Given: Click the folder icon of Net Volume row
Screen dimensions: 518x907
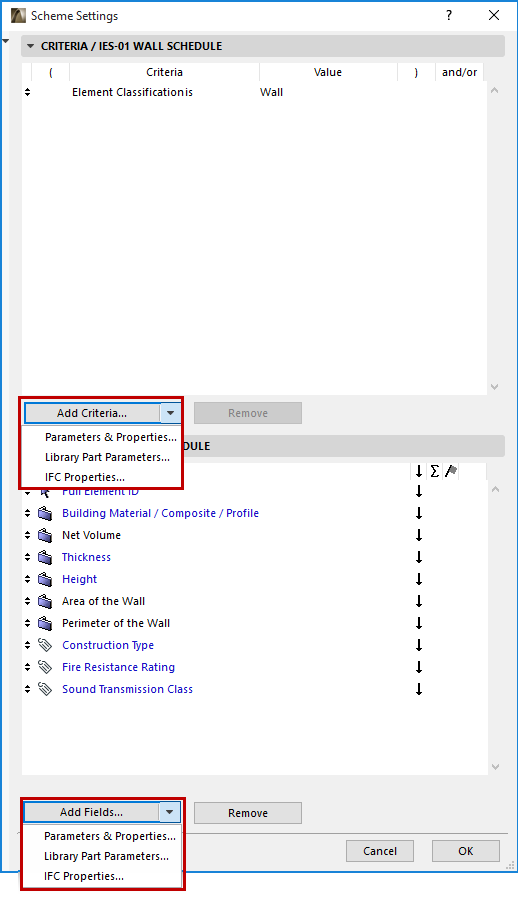Looking at the screenshot, I should [x=45, y=535].
